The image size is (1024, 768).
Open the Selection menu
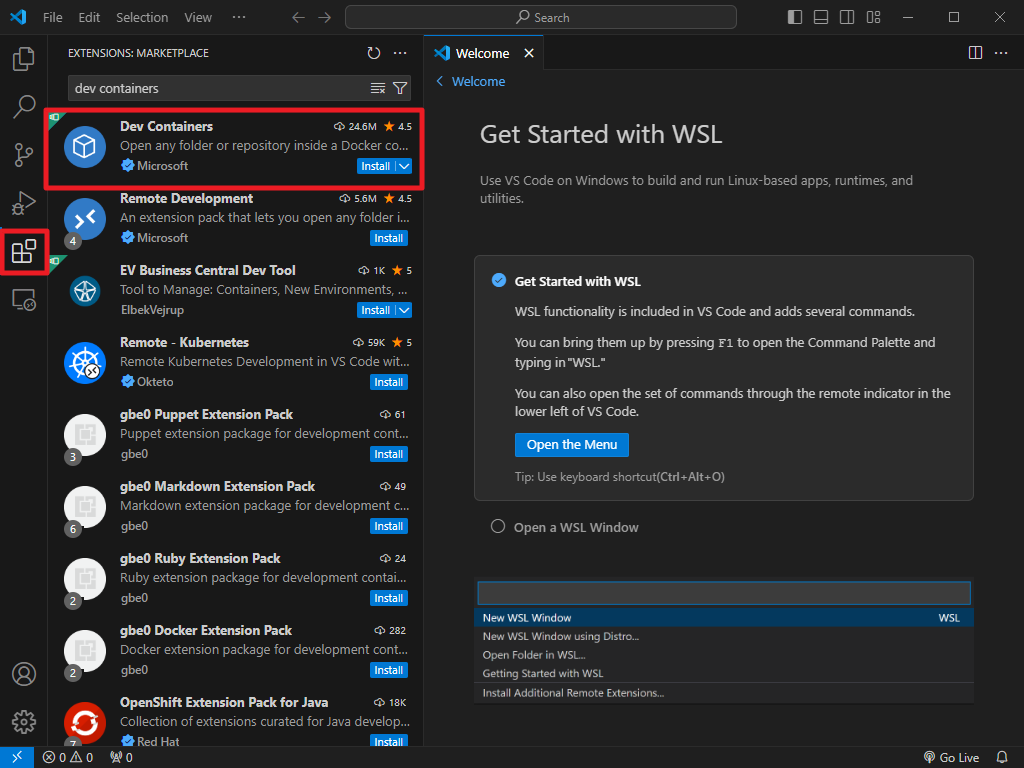[142, 17]
